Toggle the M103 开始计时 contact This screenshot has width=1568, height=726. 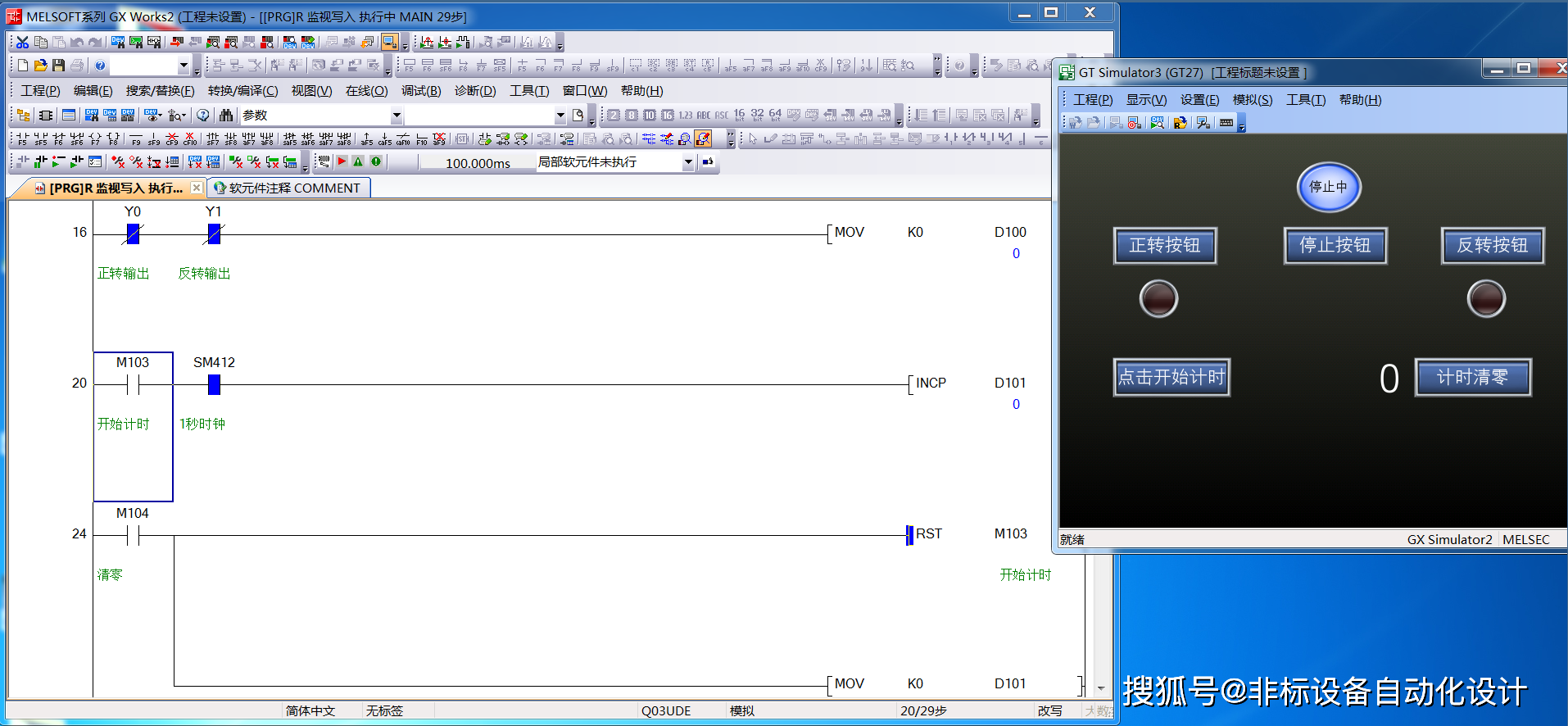[133, 383]
